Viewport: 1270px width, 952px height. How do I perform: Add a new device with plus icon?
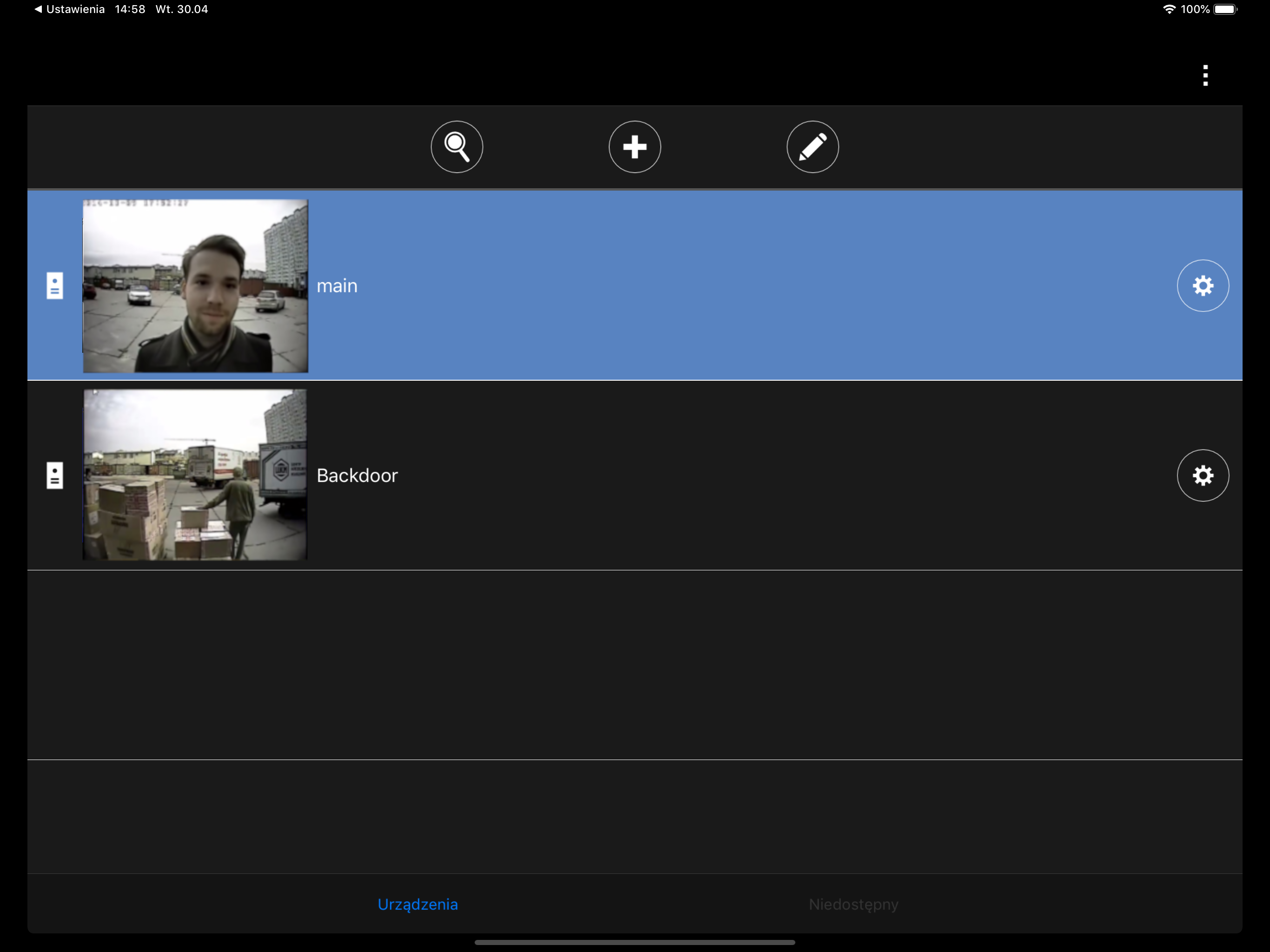click(635, 147)
